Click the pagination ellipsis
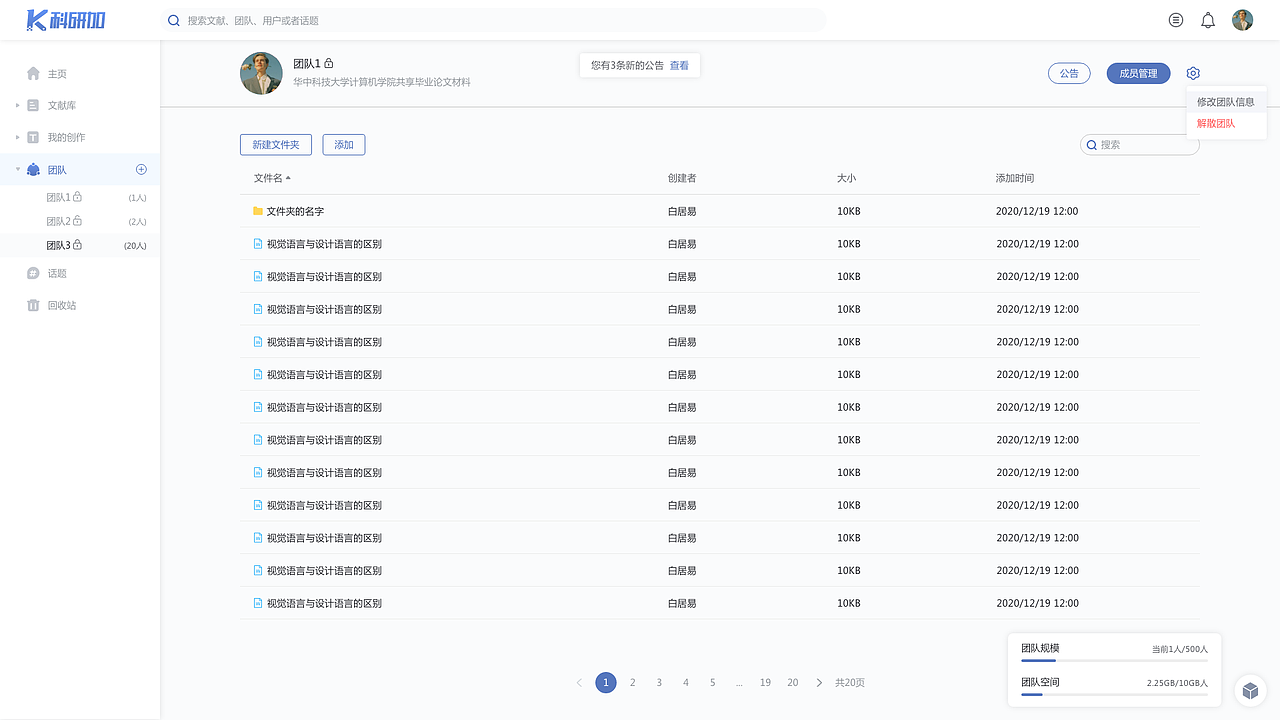The height and width of the screenshot is (720, 1280). click(739, 683)
